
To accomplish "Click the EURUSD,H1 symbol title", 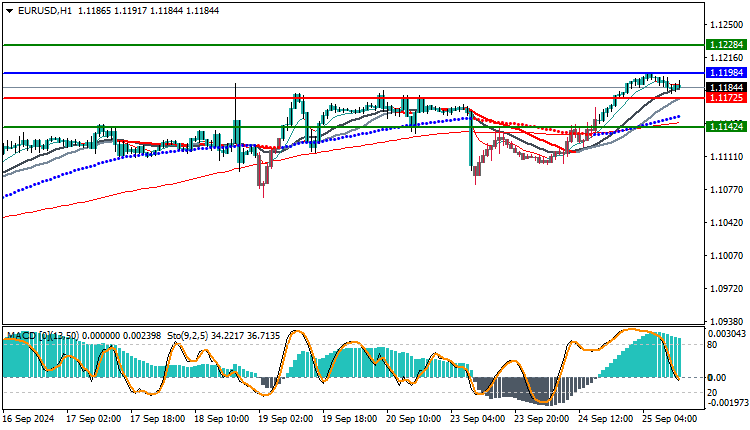I will point(44,11).
